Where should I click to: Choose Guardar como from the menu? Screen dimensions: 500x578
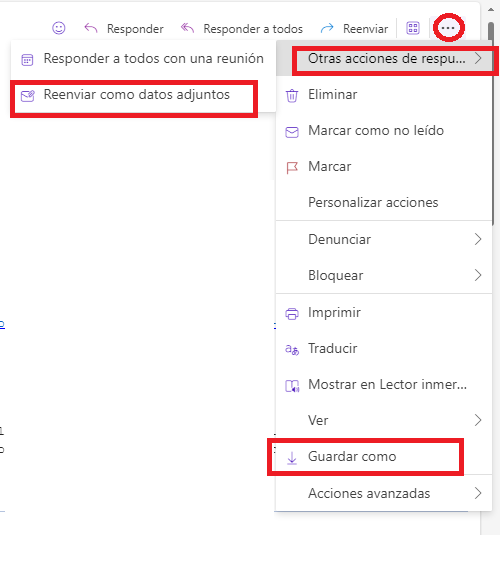[365, 456]
